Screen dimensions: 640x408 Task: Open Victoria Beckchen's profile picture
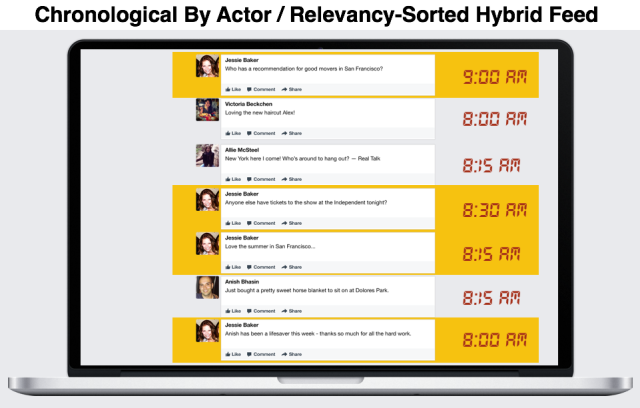click(x=207, y=110)
